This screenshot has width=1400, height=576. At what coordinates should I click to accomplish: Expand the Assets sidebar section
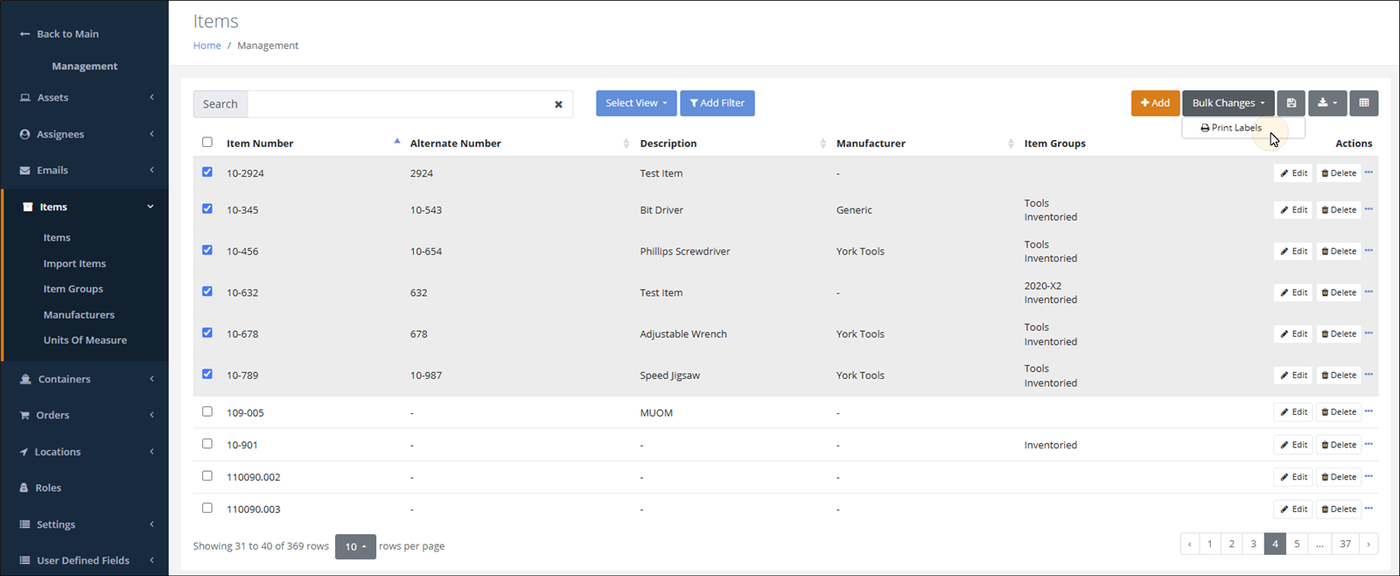coord(84,98)
